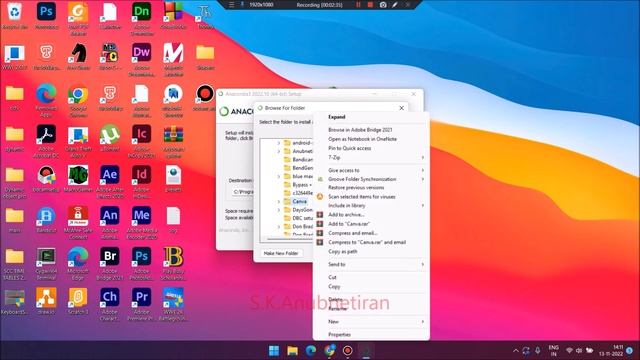This screenshot has height=360, width=640.
Task: Open the Give access to submenu
Action: [371, 170]
